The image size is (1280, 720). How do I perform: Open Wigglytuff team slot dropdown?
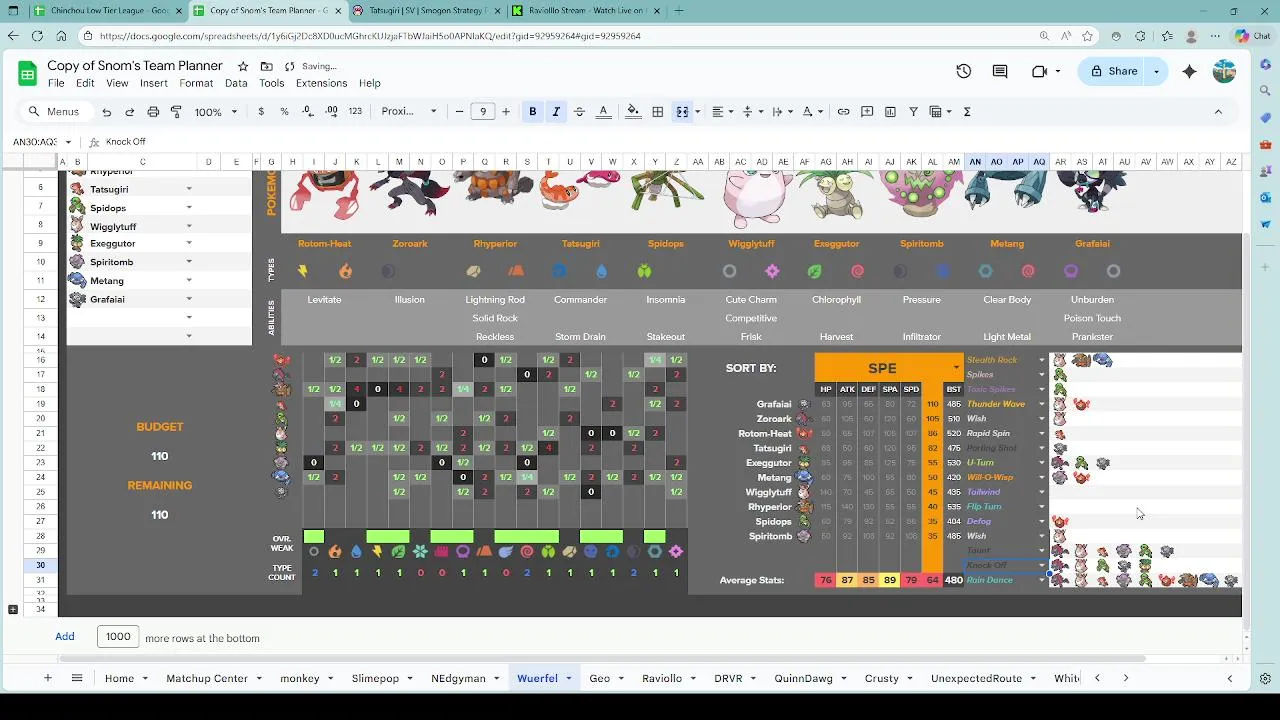pos(189,226)
